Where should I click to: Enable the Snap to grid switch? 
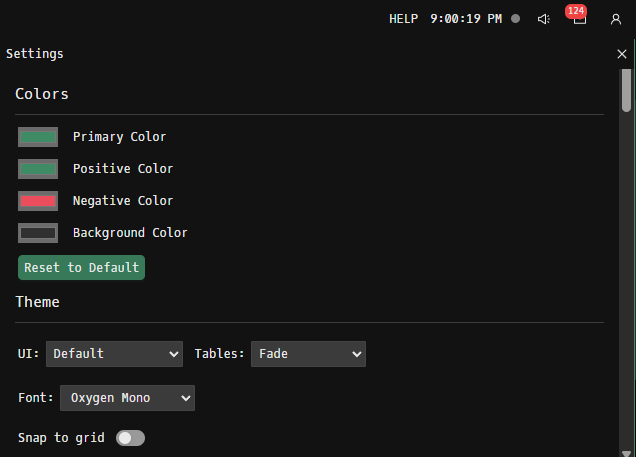pyautogui.click(x=131, y=438)
